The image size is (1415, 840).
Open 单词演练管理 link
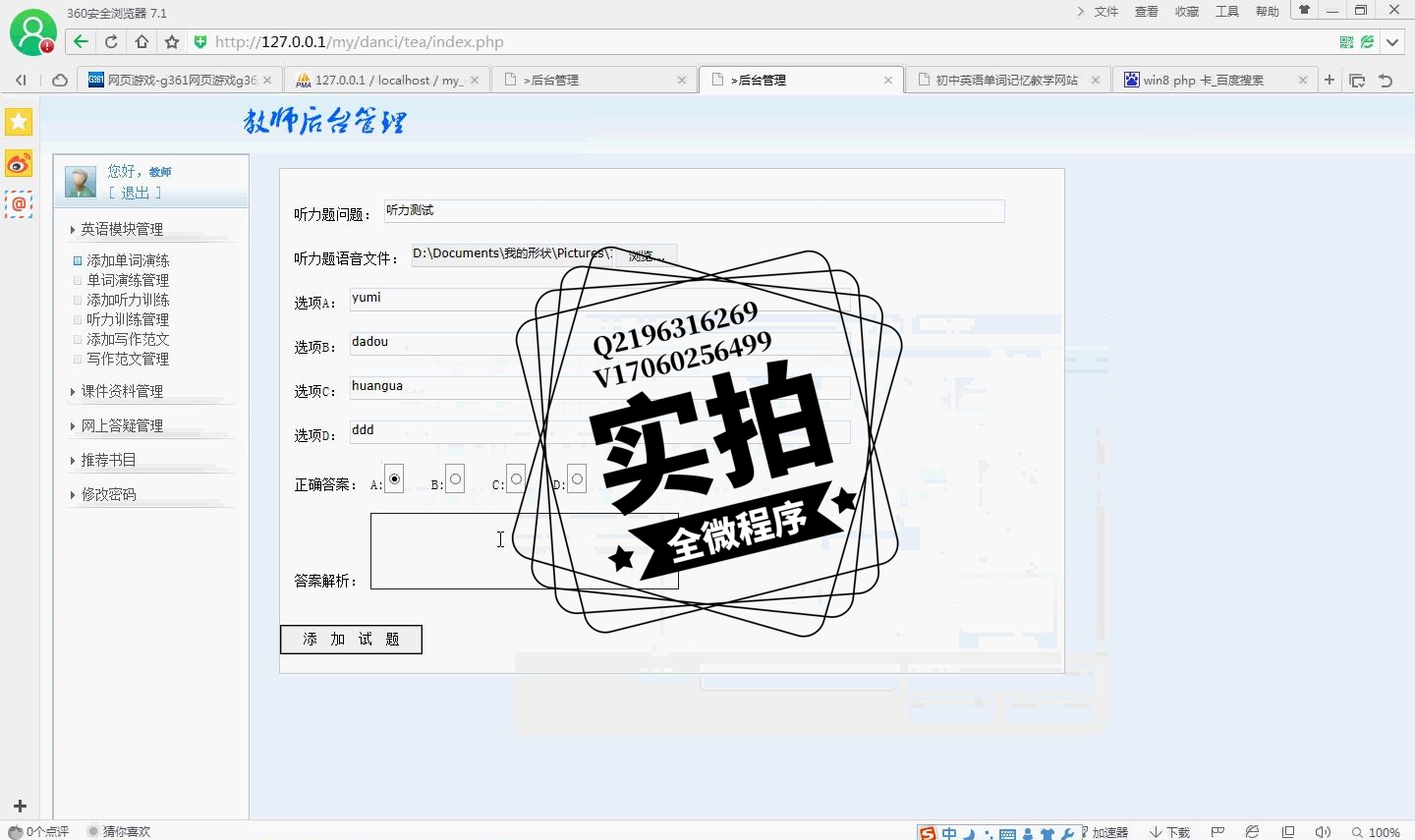[128, 280]
